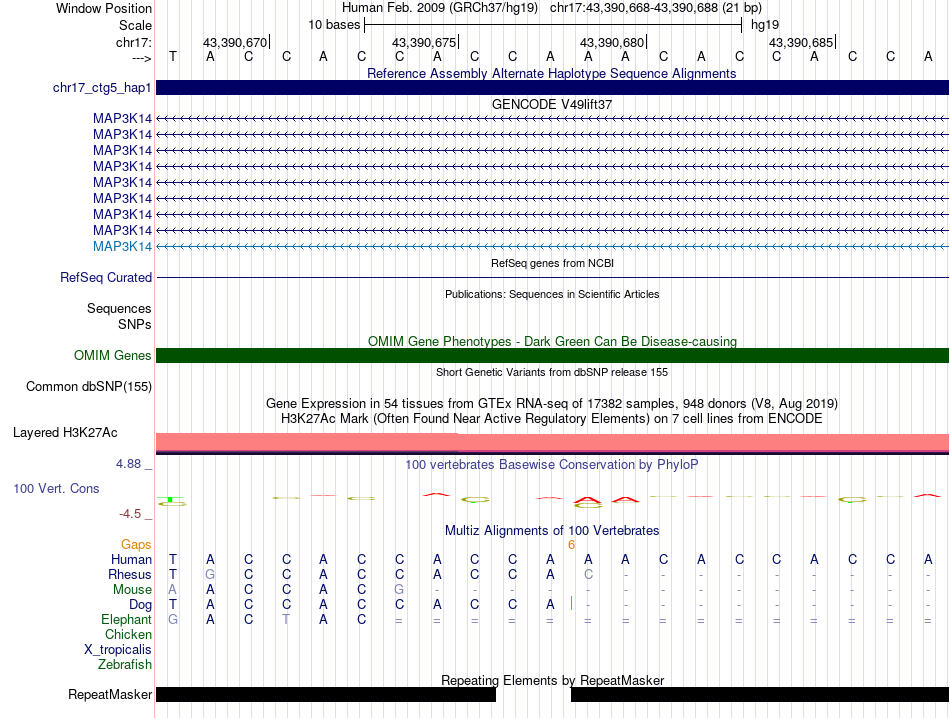Select the Rhesus species row label

(130, 574)
